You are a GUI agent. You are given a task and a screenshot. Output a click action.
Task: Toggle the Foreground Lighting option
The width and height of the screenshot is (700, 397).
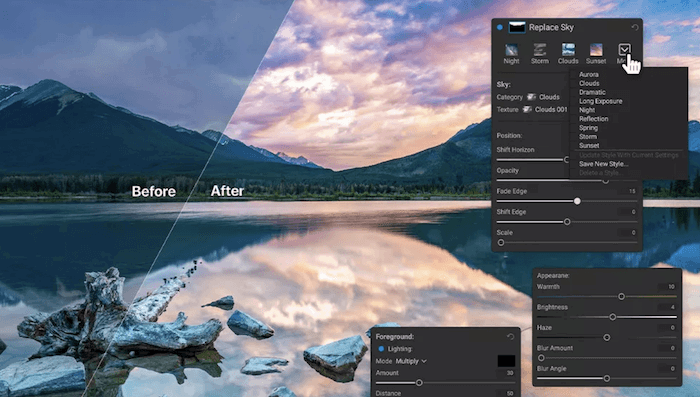381,349
